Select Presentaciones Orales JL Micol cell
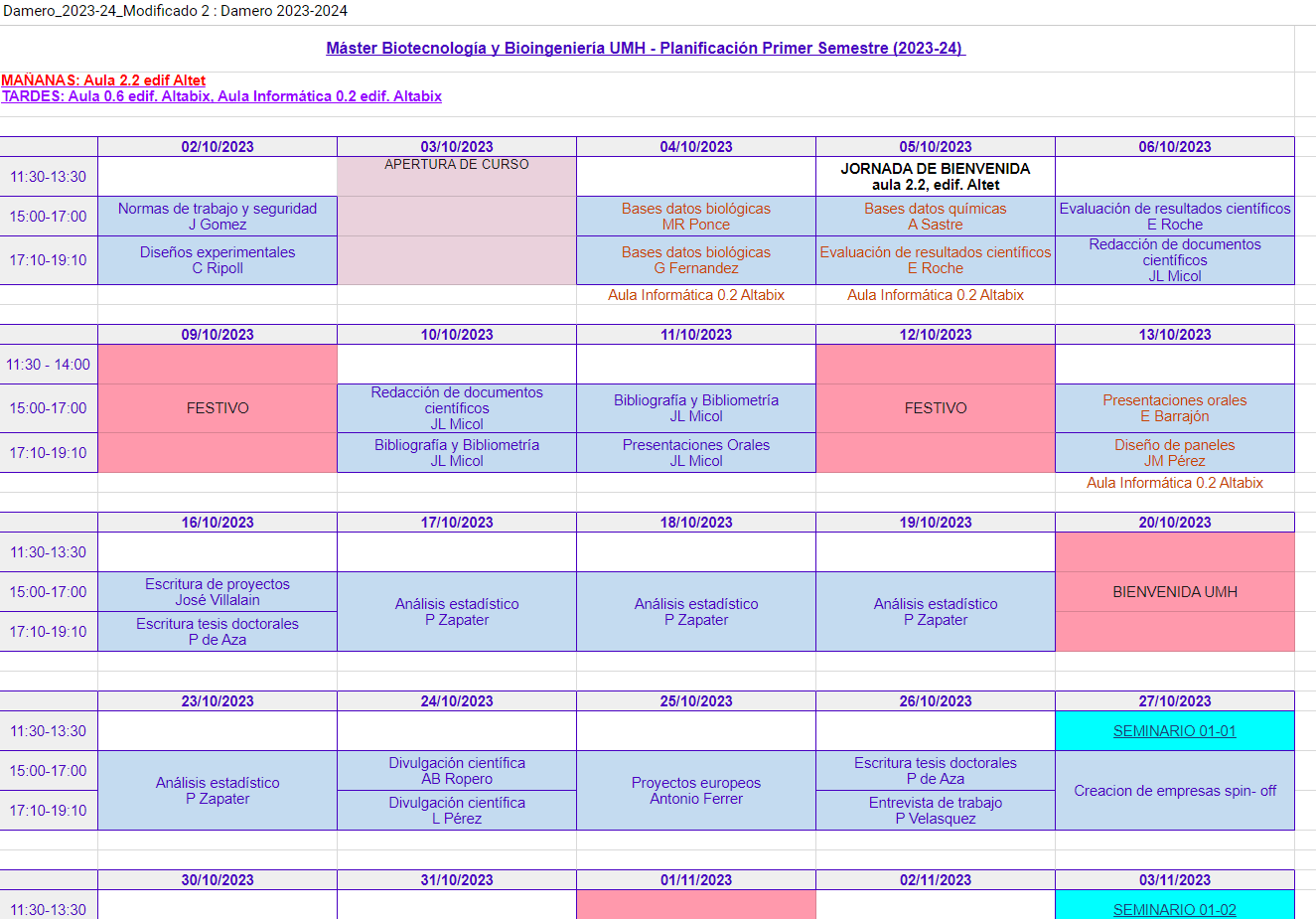 (x=696, y=453)
